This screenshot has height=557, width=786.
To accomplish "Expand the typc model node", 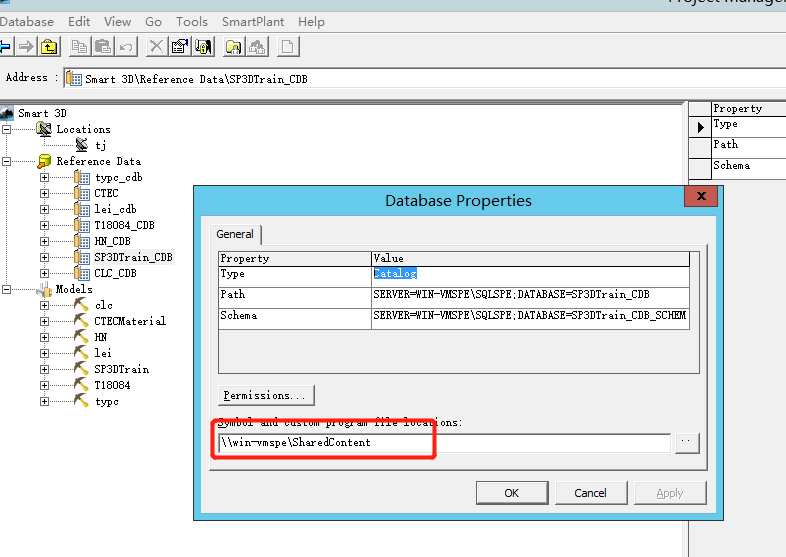I will [x=45, y=402].
